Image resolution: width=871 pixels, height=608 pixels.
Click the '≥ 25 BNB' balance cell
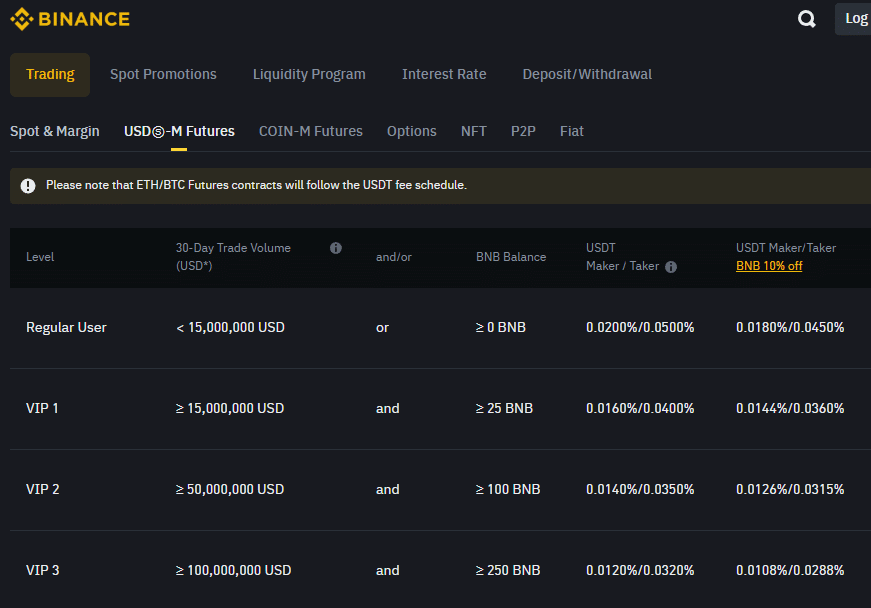tap(504, 409)
